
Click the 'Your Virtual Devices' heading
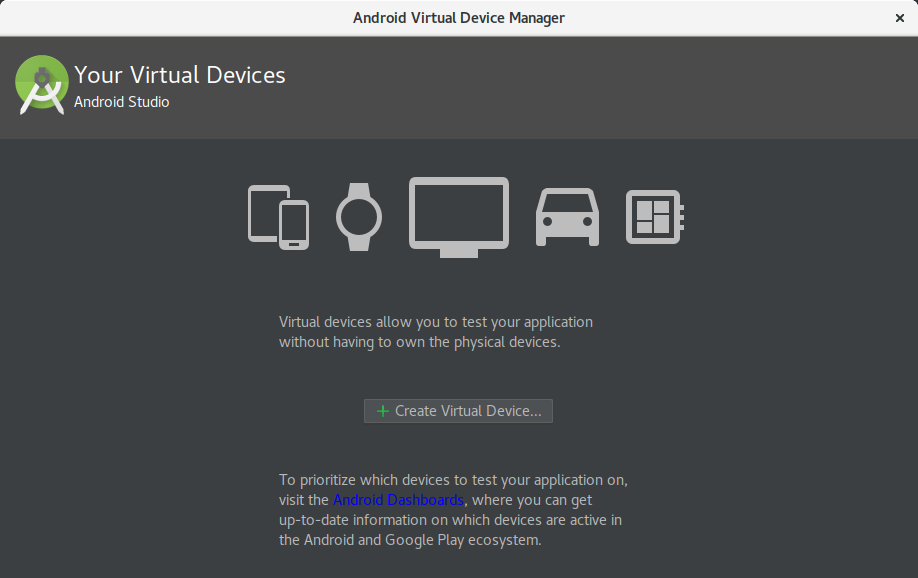tap(180, 75)
